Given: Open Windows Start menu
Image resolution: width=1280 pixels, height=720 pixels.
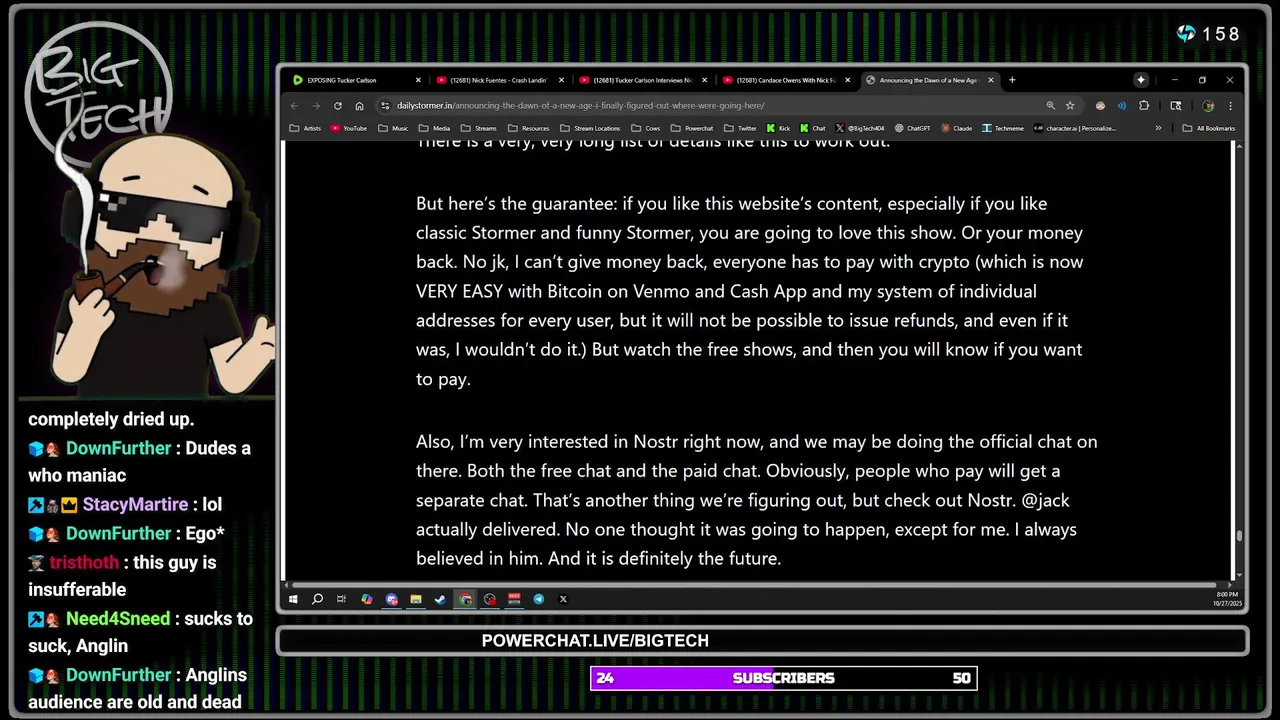Looking at the screenshot, I should (293, 599).
